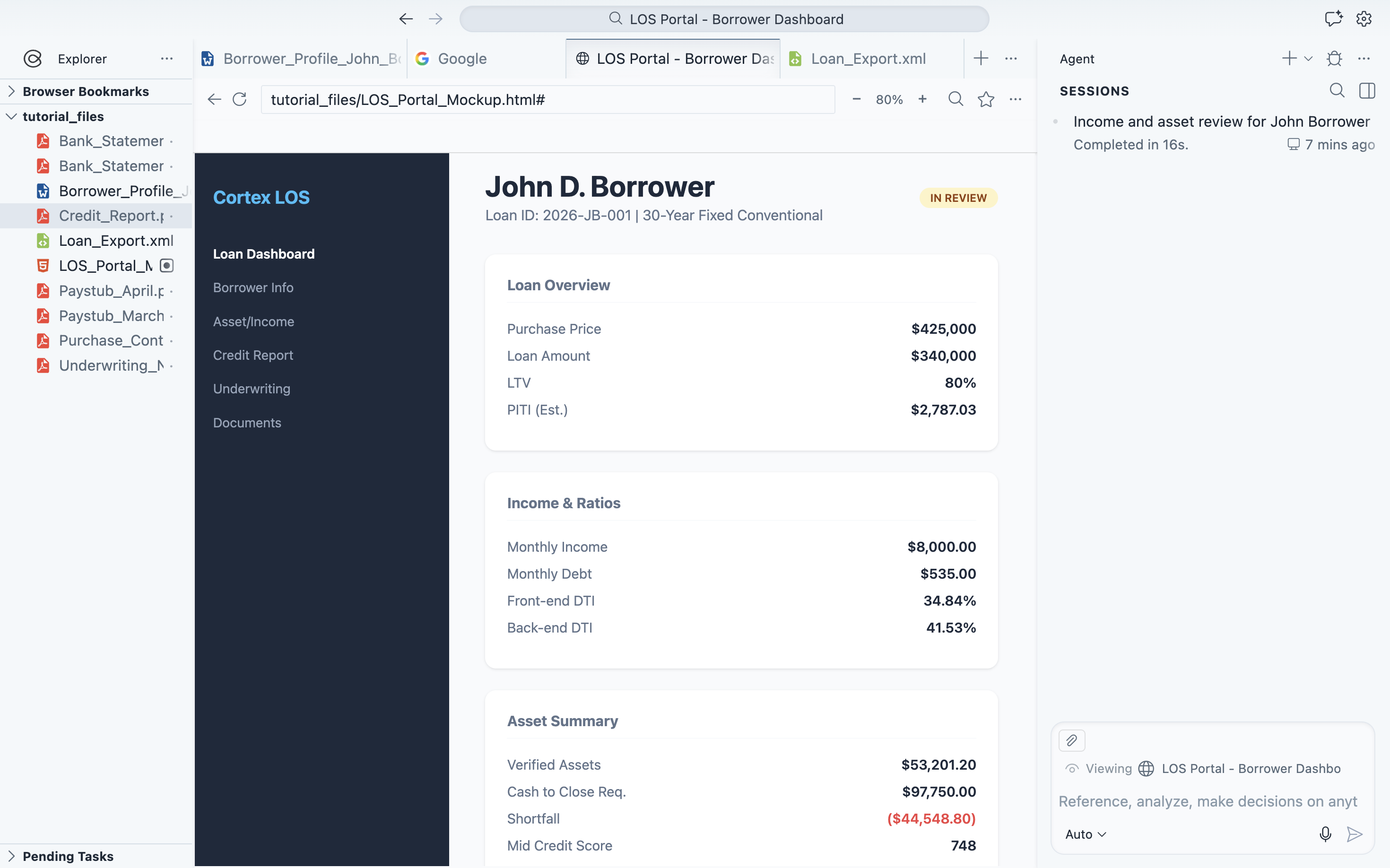Toggle the Viewing eye indicator in the chat box

coord(1073,768)
